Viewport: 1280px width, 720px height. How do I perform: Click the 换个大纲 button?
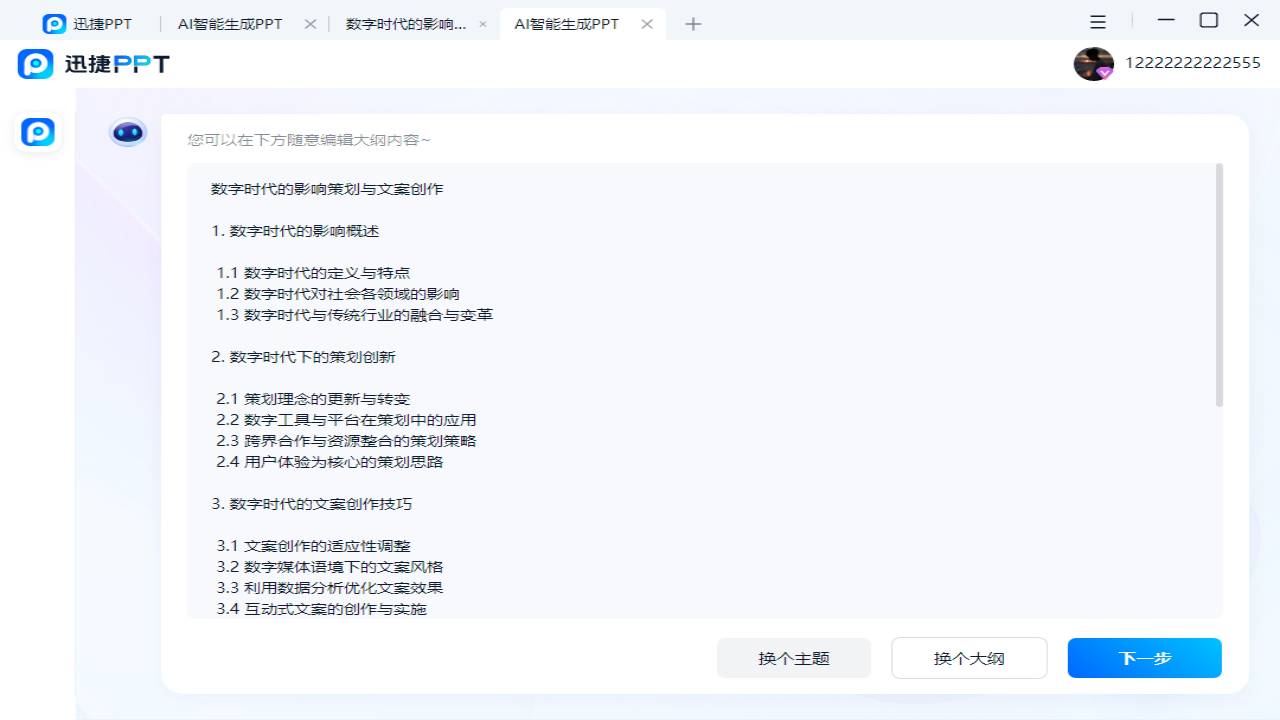click(968, 657)
